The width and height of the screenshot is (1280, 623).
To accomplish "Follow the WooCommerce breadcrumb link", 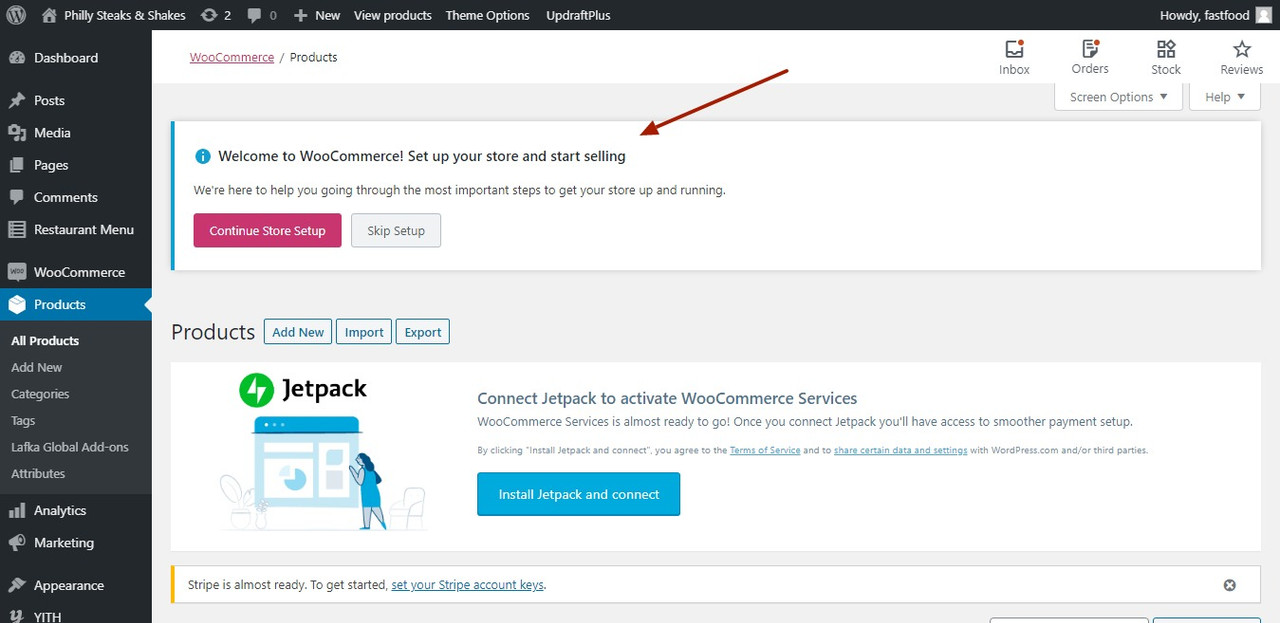I will point(232,57).
